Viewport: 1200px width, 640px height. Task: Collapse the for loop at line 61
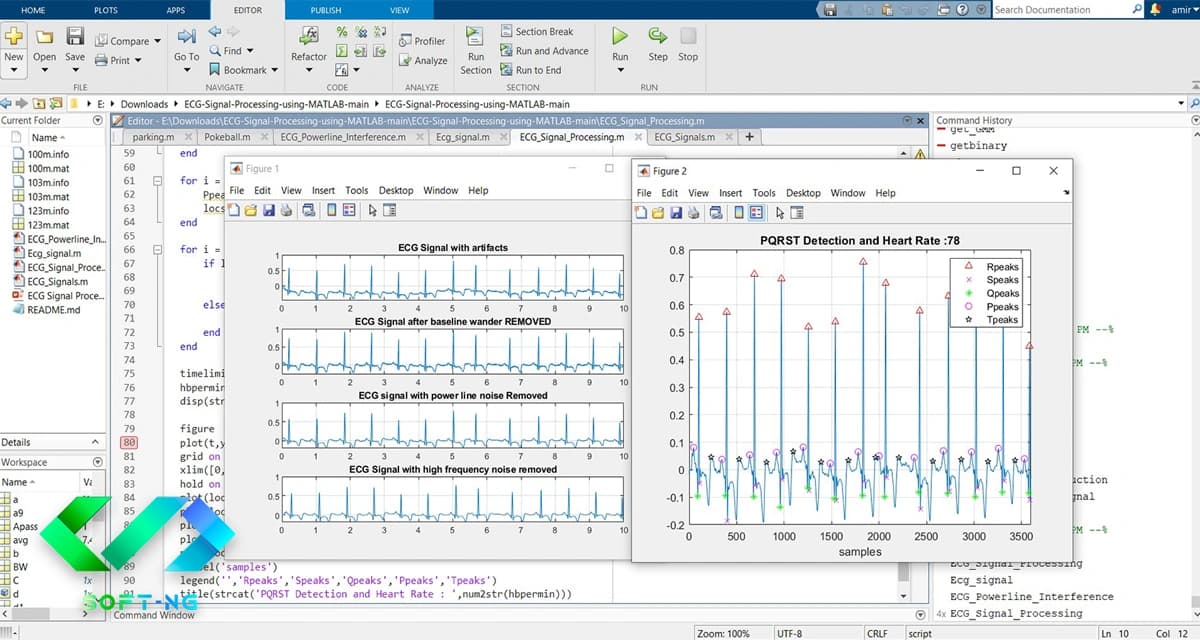coord(157,181)
